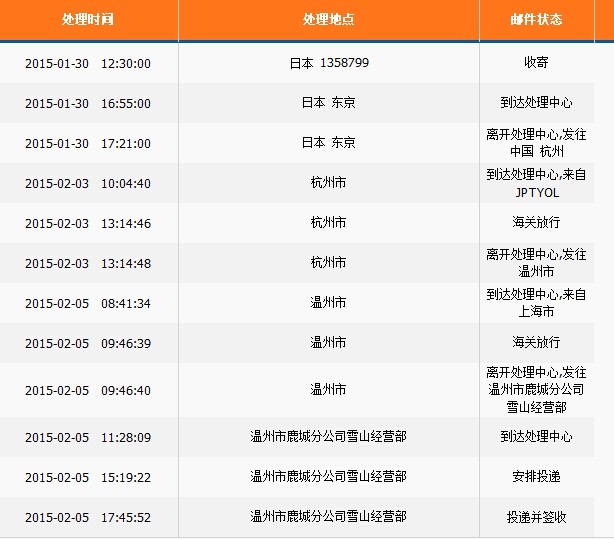Click the 邮件状态 column header
Viewport: 614px width, 539px height.
[x=536, y=19]
